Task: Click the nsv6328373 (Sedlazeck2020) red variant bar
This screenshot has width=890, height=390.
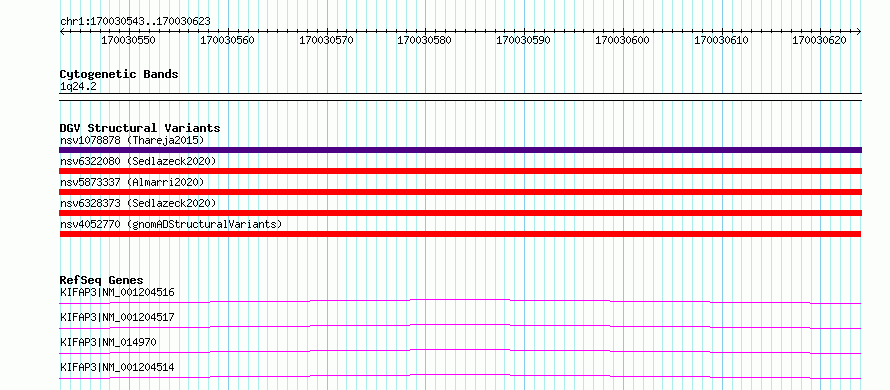Action: click(460, 213)
